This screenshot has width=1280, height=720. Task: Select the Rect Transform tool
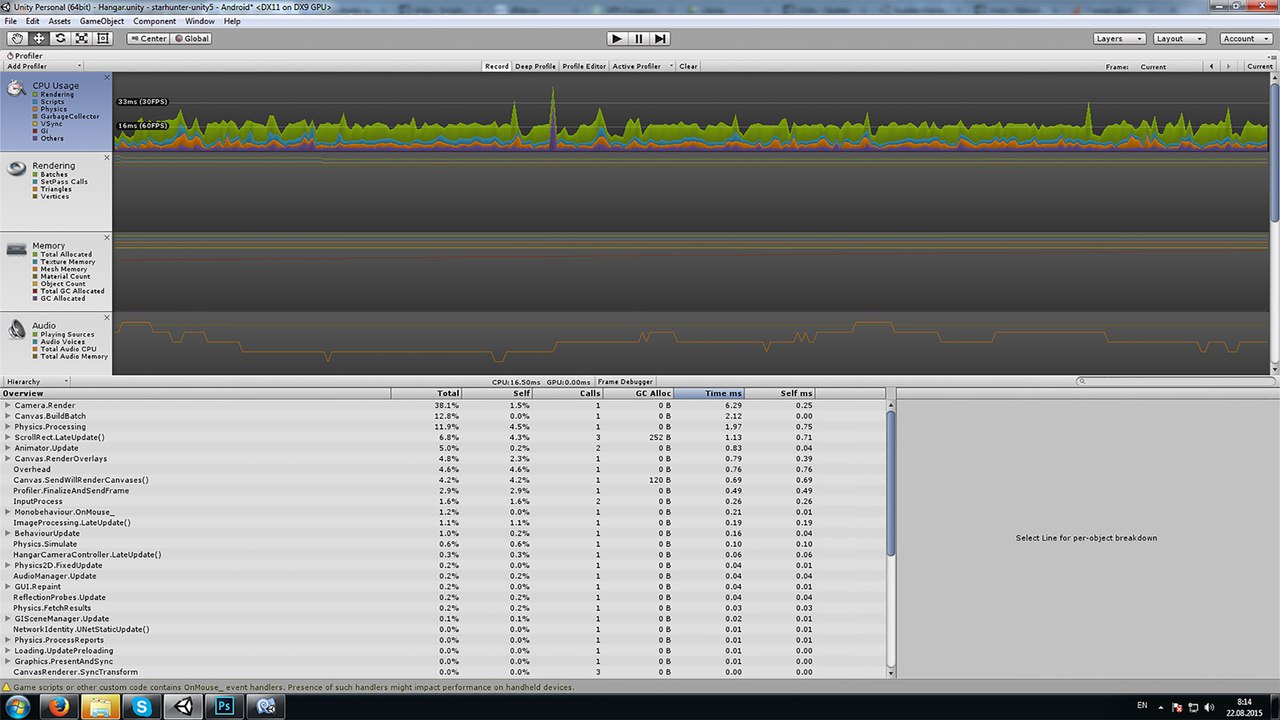pyautogui.click(x=103, y=38)
